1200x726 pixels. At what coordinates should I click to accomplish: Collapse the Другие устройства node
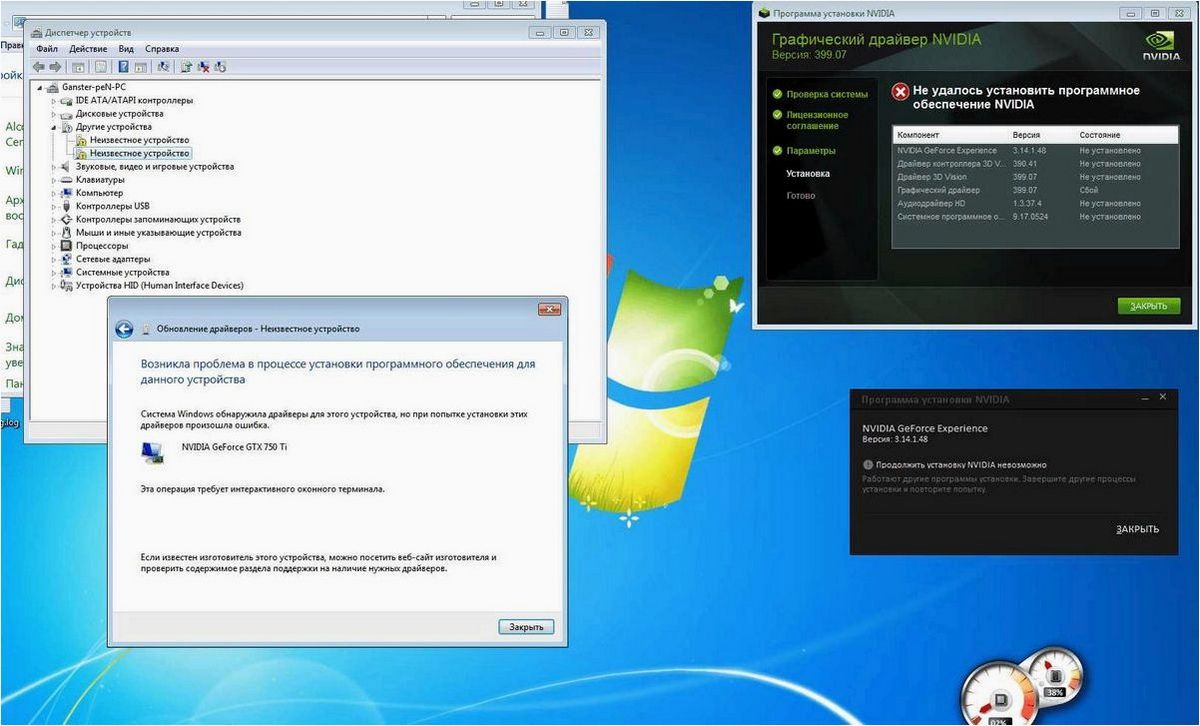[x=54, y=127]
